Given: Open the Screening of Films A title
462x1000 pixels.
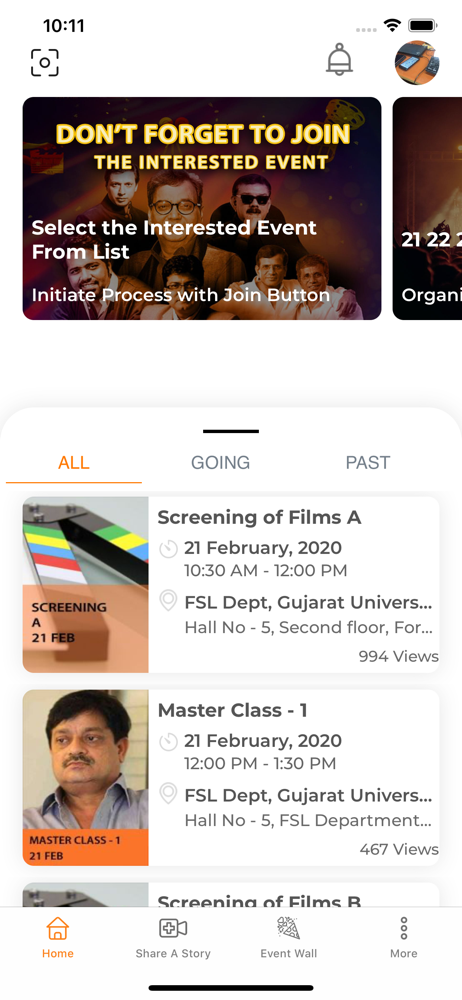Looking at the screenshot, I should point(260,517).
